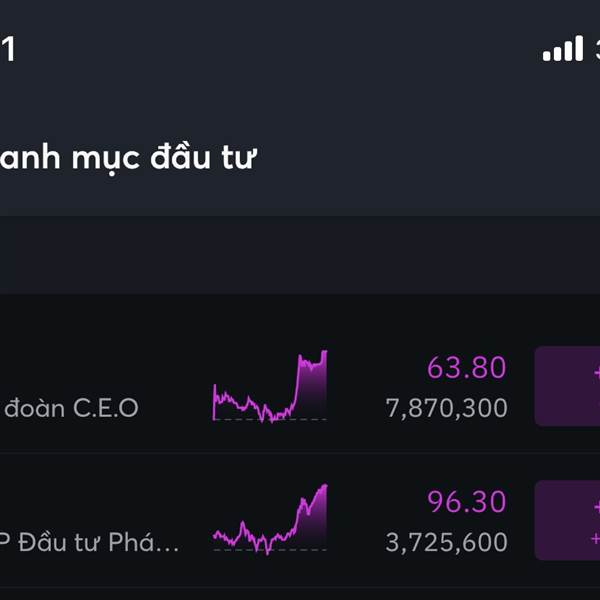Open the C.E.O intraday sparkline chart
Screen dimensions: 600x600
pos(270,386)
